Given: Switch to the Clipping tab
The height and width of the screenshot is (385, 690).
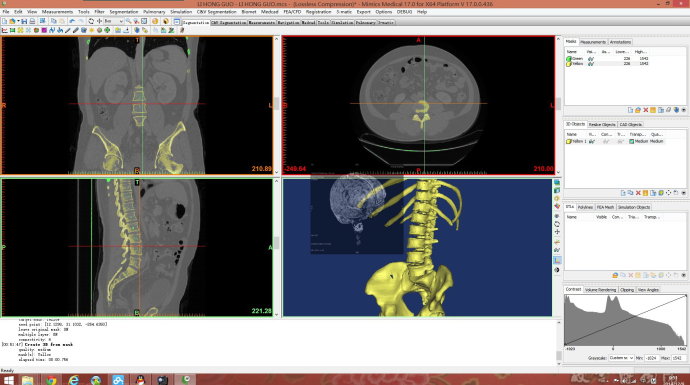Looking at the screenshot, I should click(x=627, y=290).
